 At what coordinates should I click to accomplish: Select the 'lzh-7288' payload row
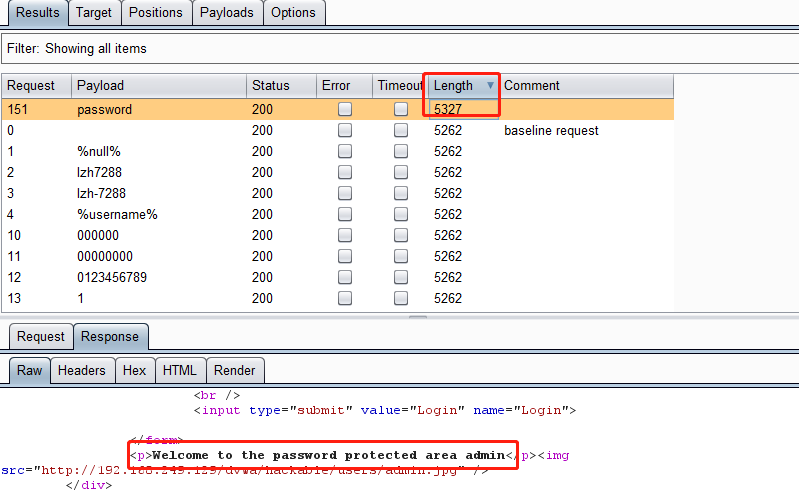[337, 193]
